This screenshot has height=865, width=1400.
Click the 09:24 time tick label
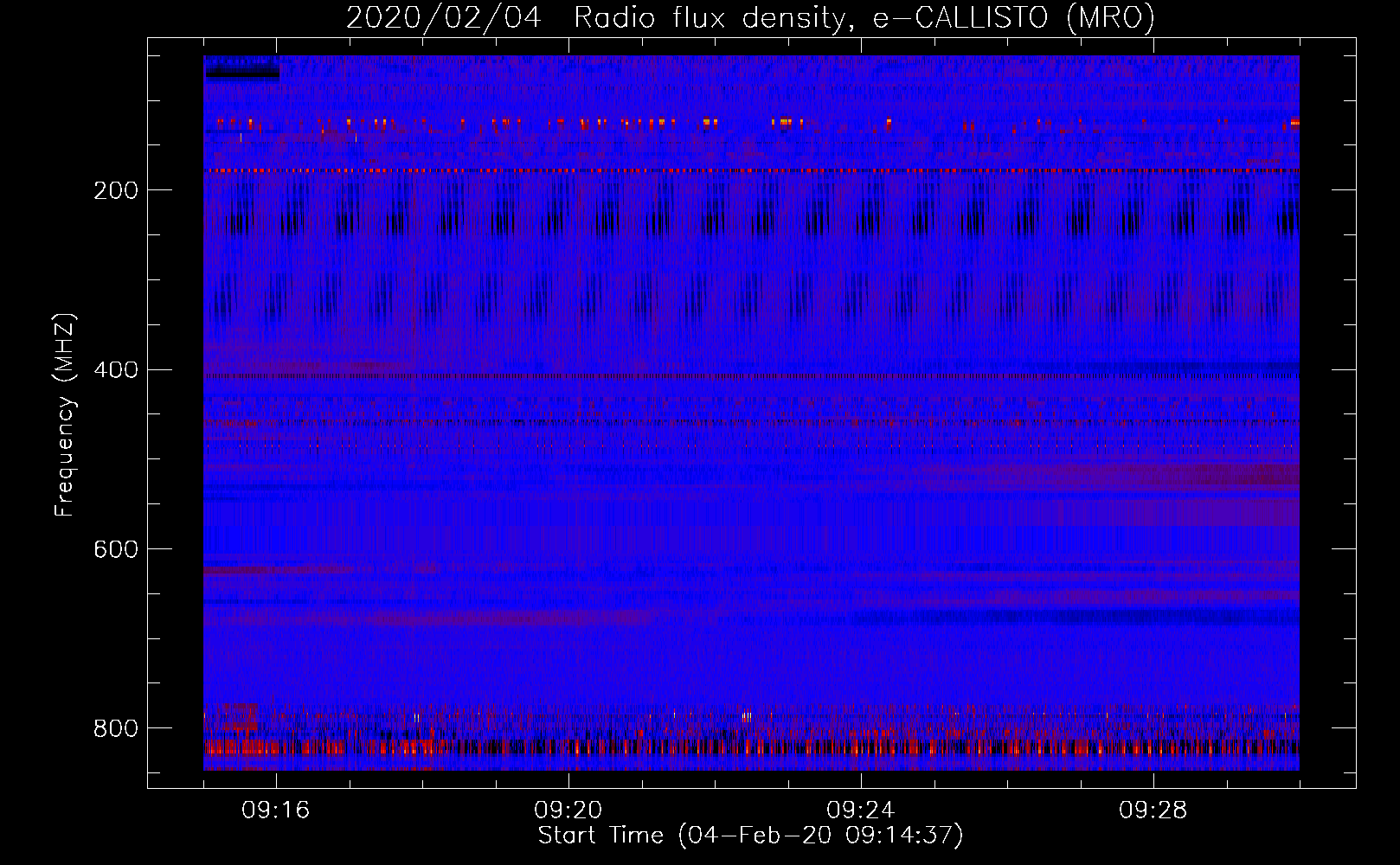861,811
